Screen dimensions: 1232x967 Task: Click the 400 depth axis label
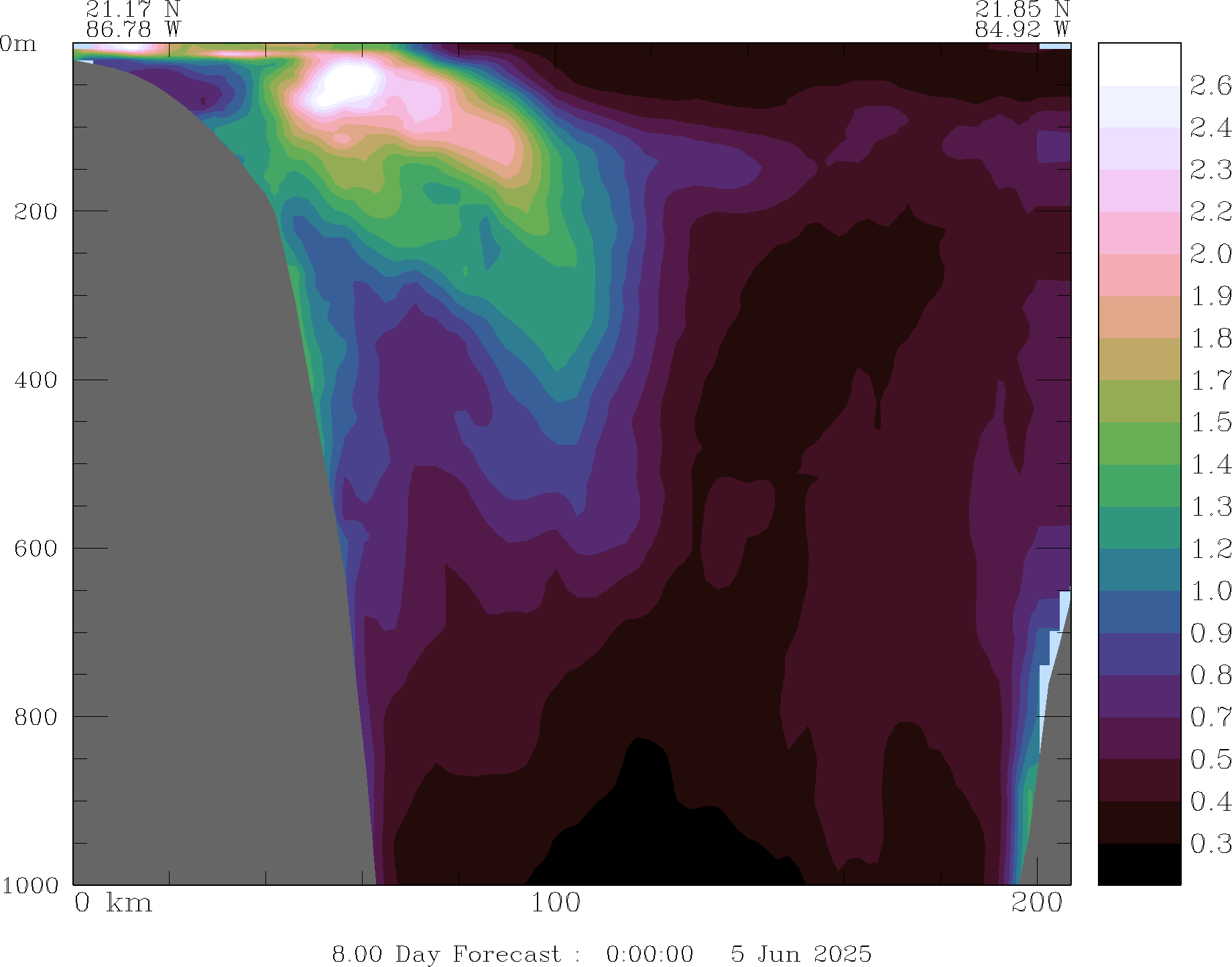36,380
